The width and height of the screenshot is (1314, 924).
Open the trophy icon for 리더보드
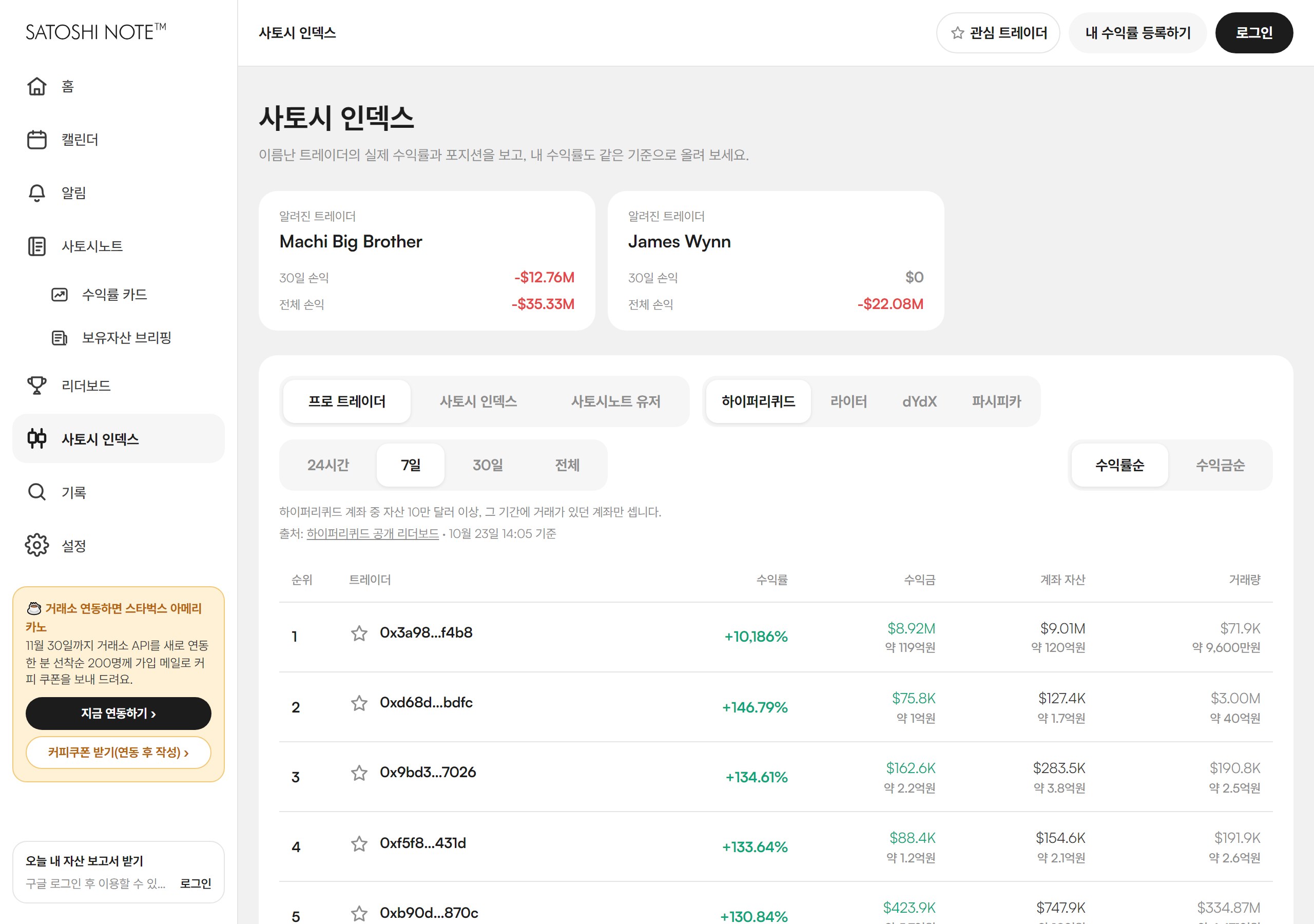click(x=37, y=386)
